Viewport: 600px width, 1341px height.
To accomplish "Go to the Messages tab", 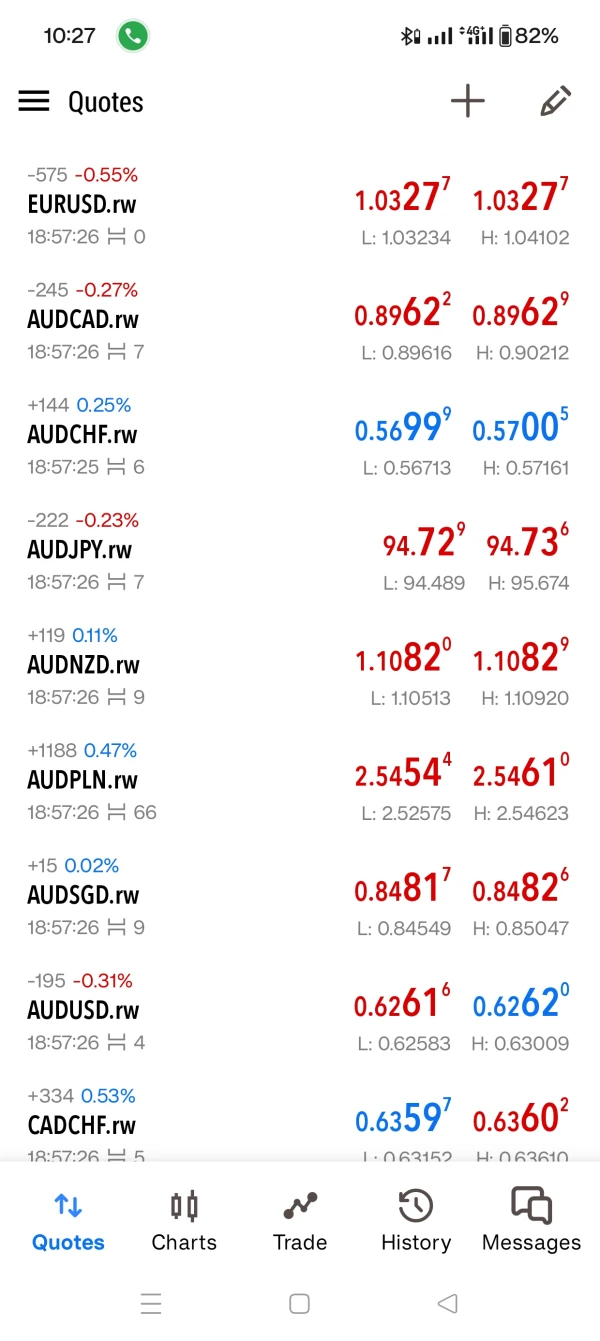I will pyautogui.click(x=531, y=1221).
